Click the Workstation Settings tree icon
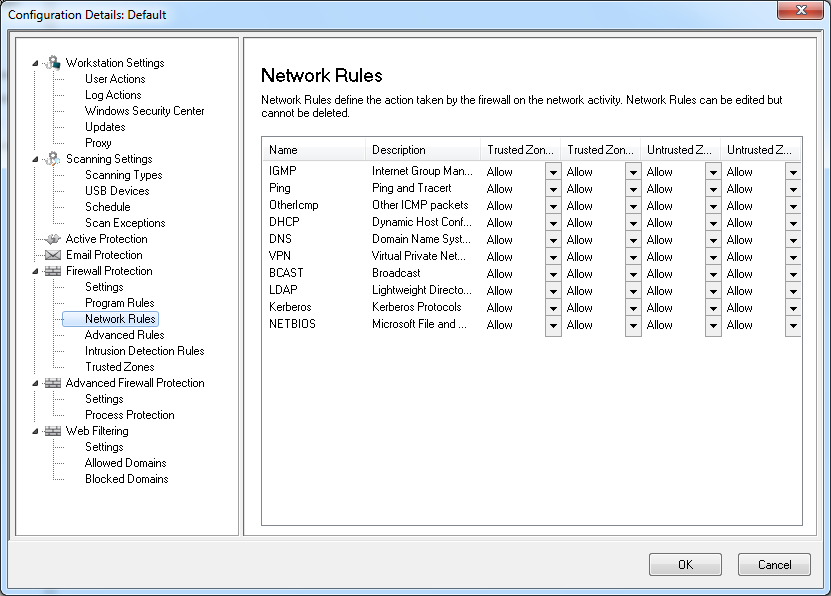This screenshot has height=596, width=831. coord(53,63)
